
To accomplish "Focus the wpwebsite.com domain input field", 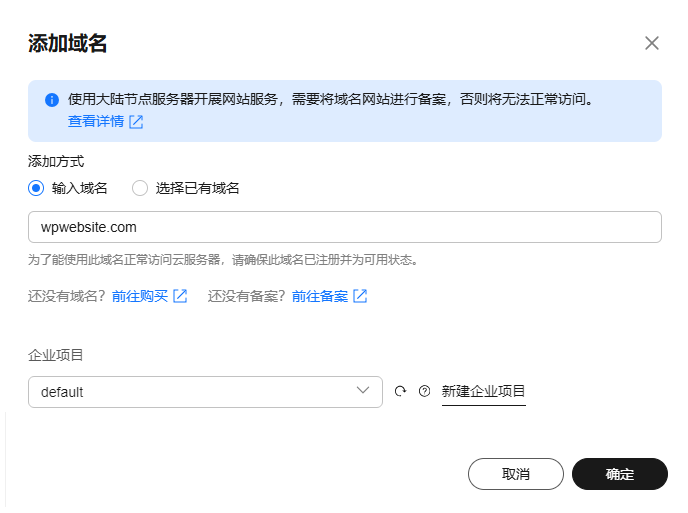I will (345, 227).
